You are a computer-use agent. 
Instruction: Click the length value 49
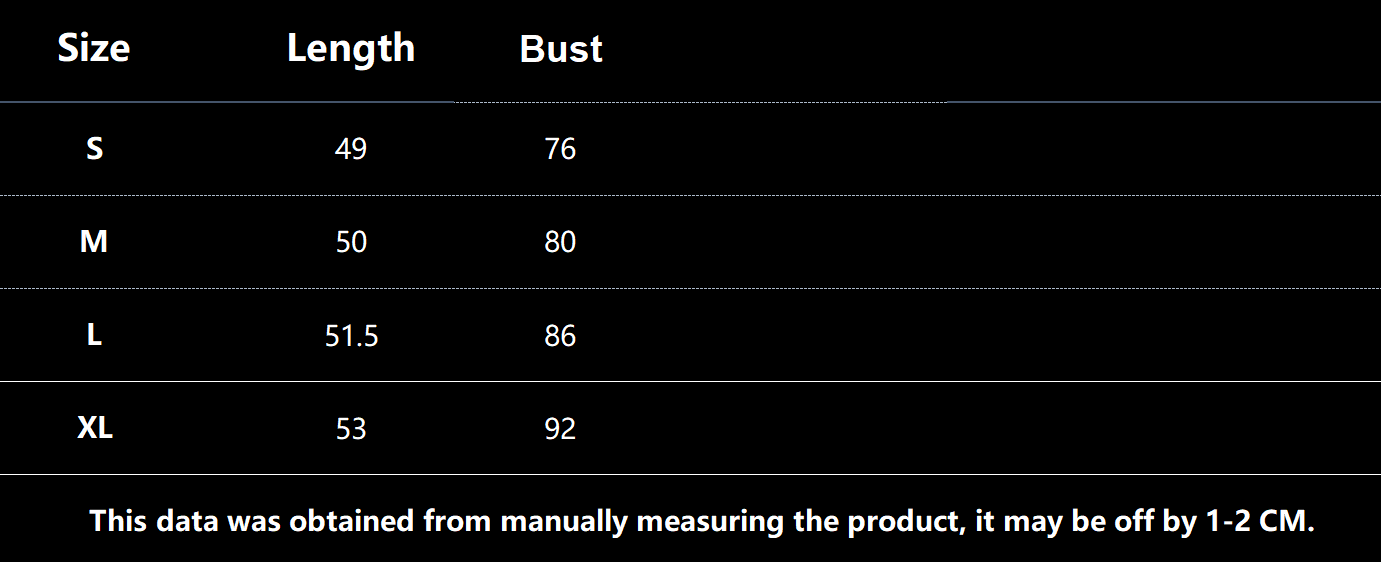tap(351, 149)
